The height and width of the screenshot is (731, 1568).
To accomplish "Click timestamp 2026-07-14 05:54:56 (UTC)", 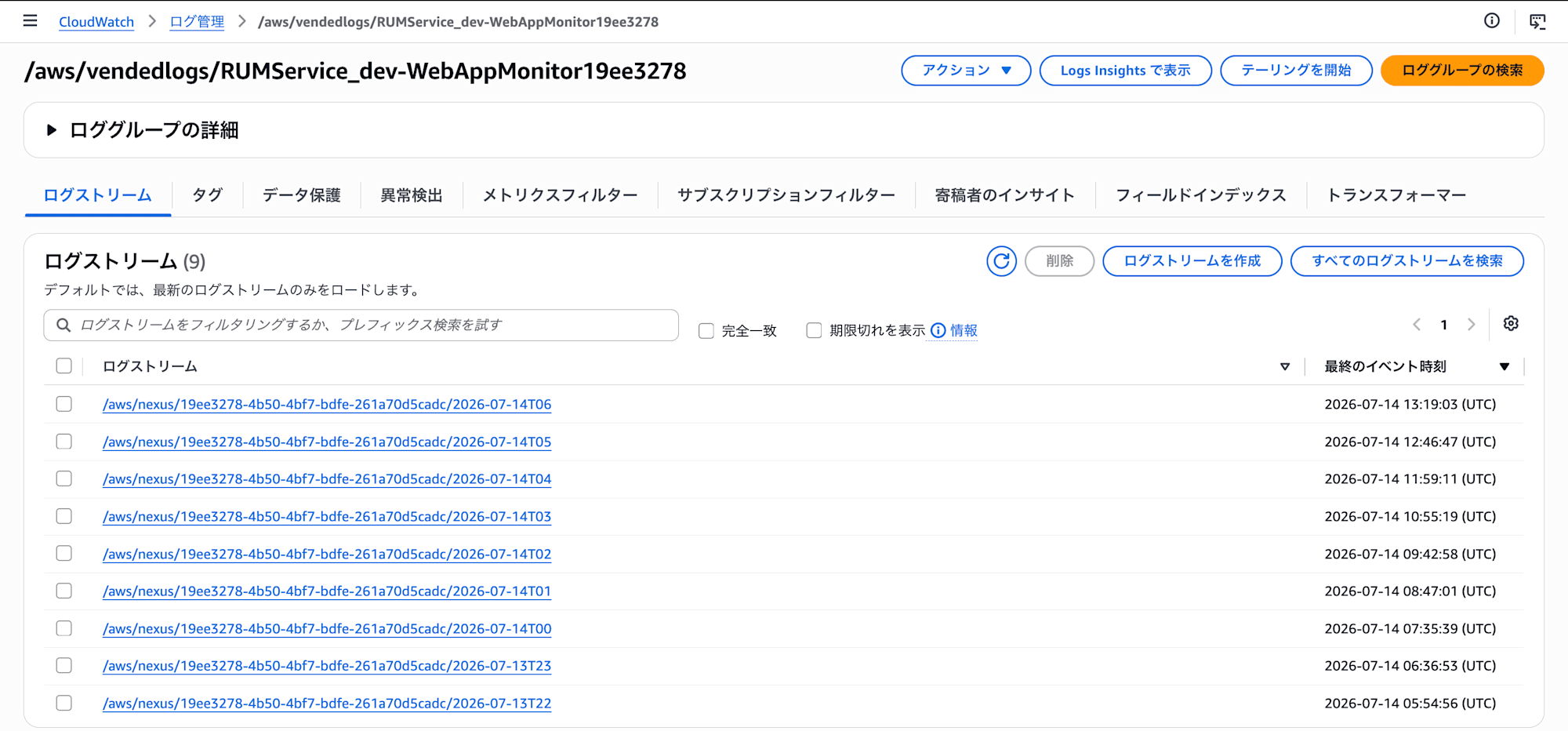I will click(x=1410, y=704).
